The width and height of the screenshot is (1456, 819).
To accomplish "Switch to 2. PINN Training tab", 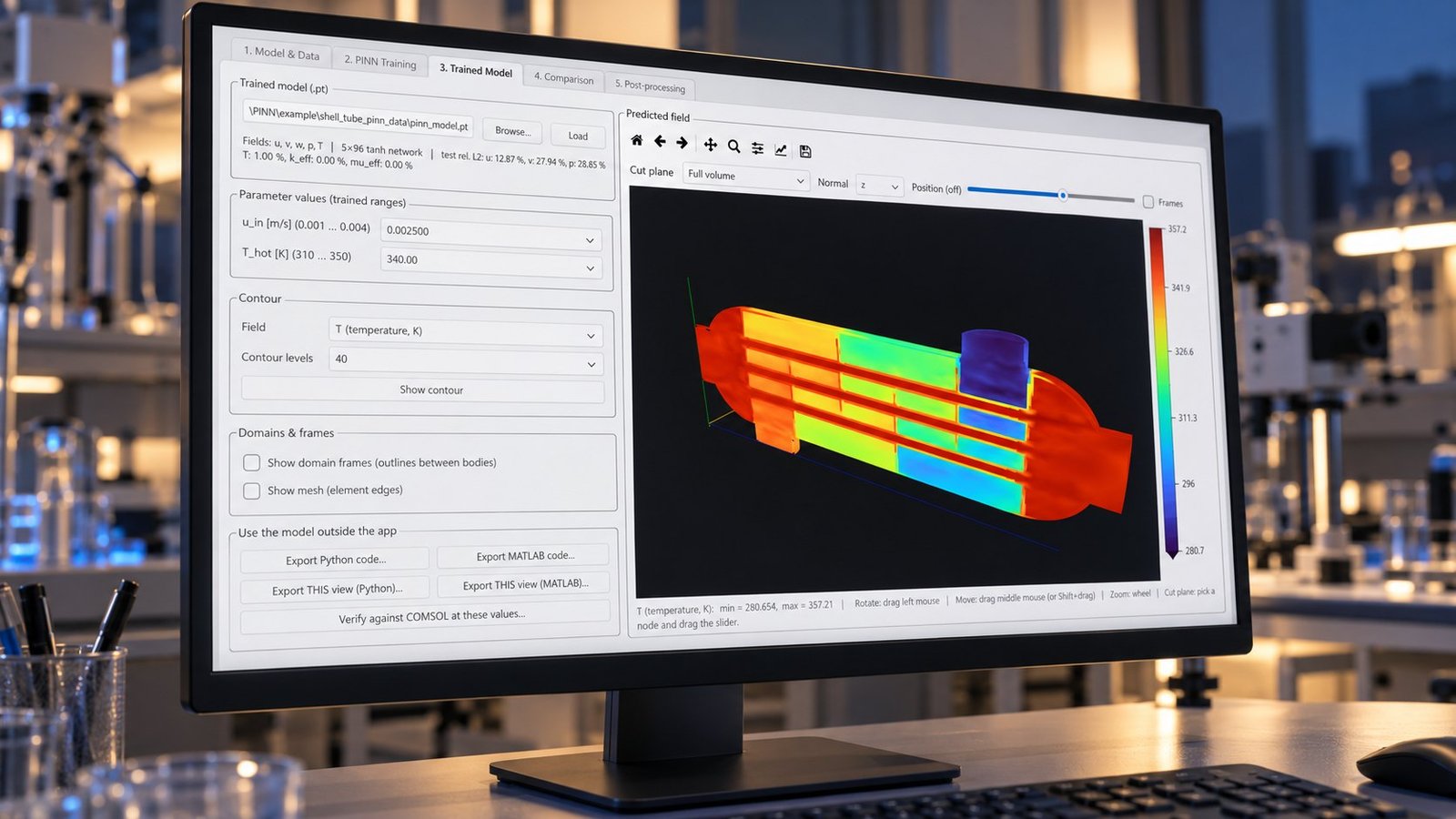I will [379, 62].
